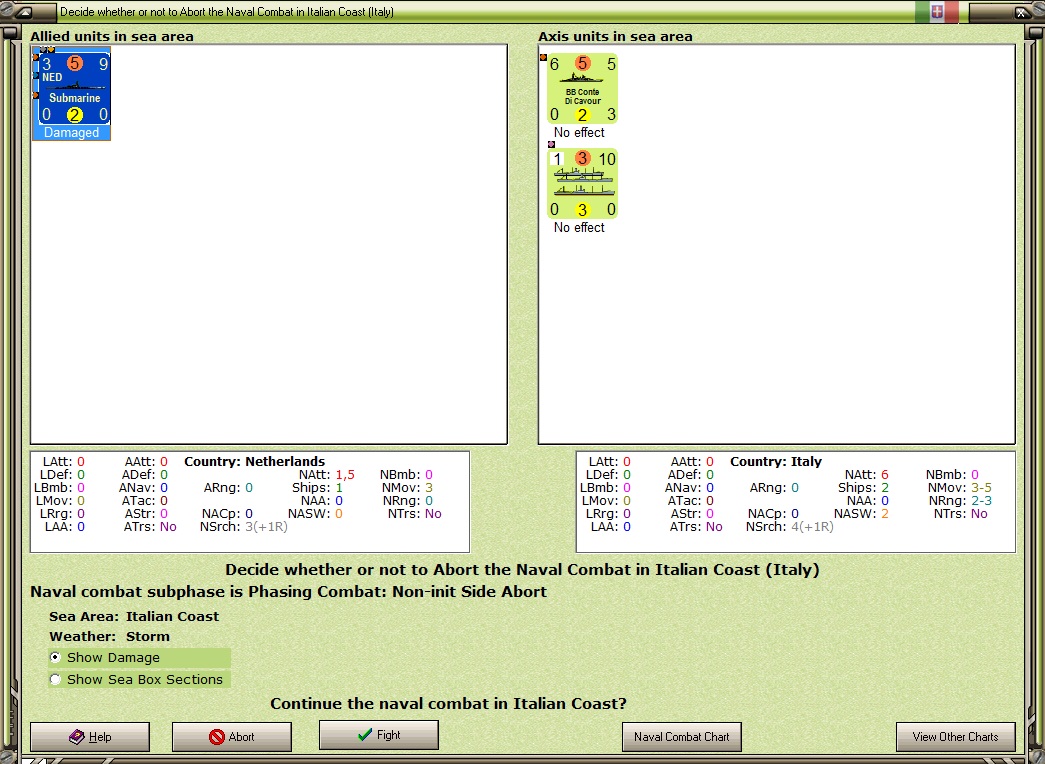Click 'No effect' label under the convoy unit
The width and height of the screenshot is (1045, 764).
(579, 227)
